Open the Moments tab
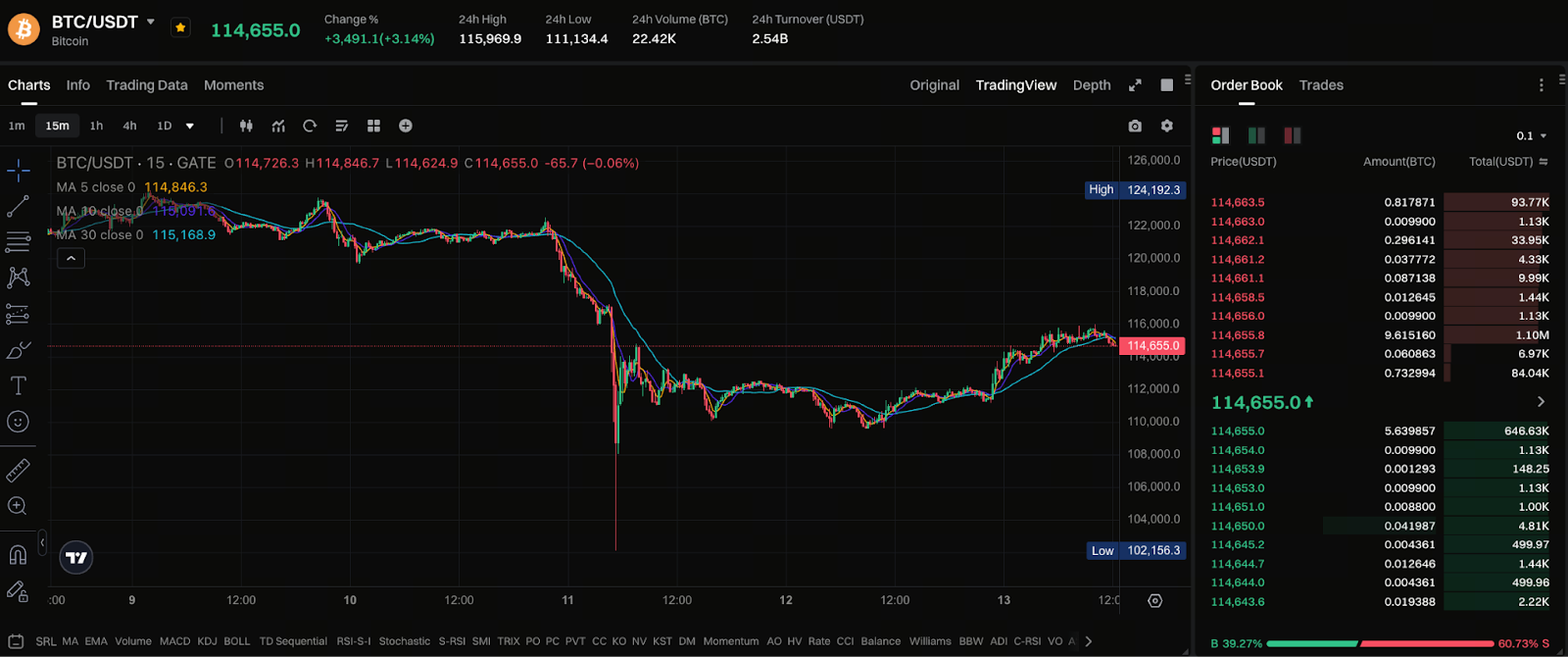Screen dimensions: 1568x657 234,85
